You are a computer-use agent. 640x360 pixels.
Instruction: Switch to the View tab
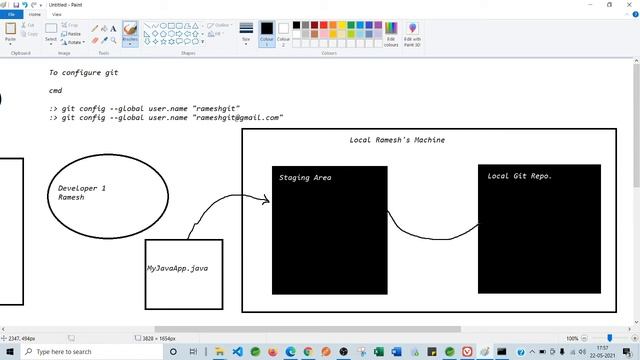(57, 14)
